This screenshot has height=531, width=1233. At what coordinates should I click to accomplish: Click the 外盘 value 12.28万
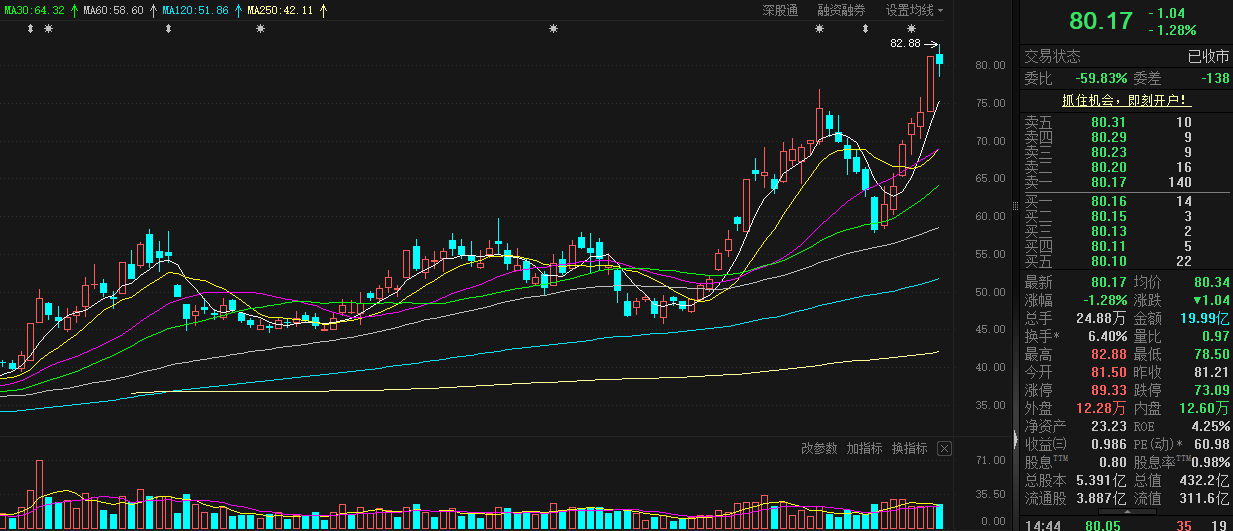tap(1099, 408)
